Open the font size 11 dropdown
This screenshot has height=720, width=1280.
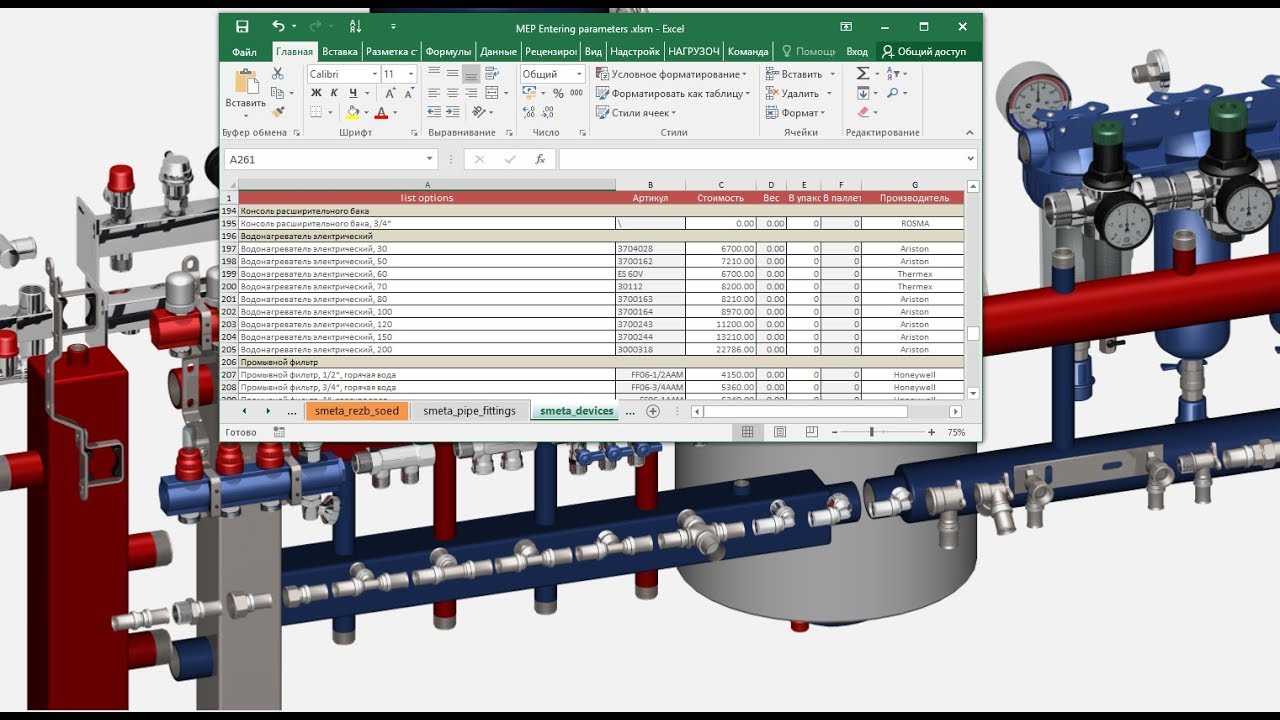(x=413, y=74)
